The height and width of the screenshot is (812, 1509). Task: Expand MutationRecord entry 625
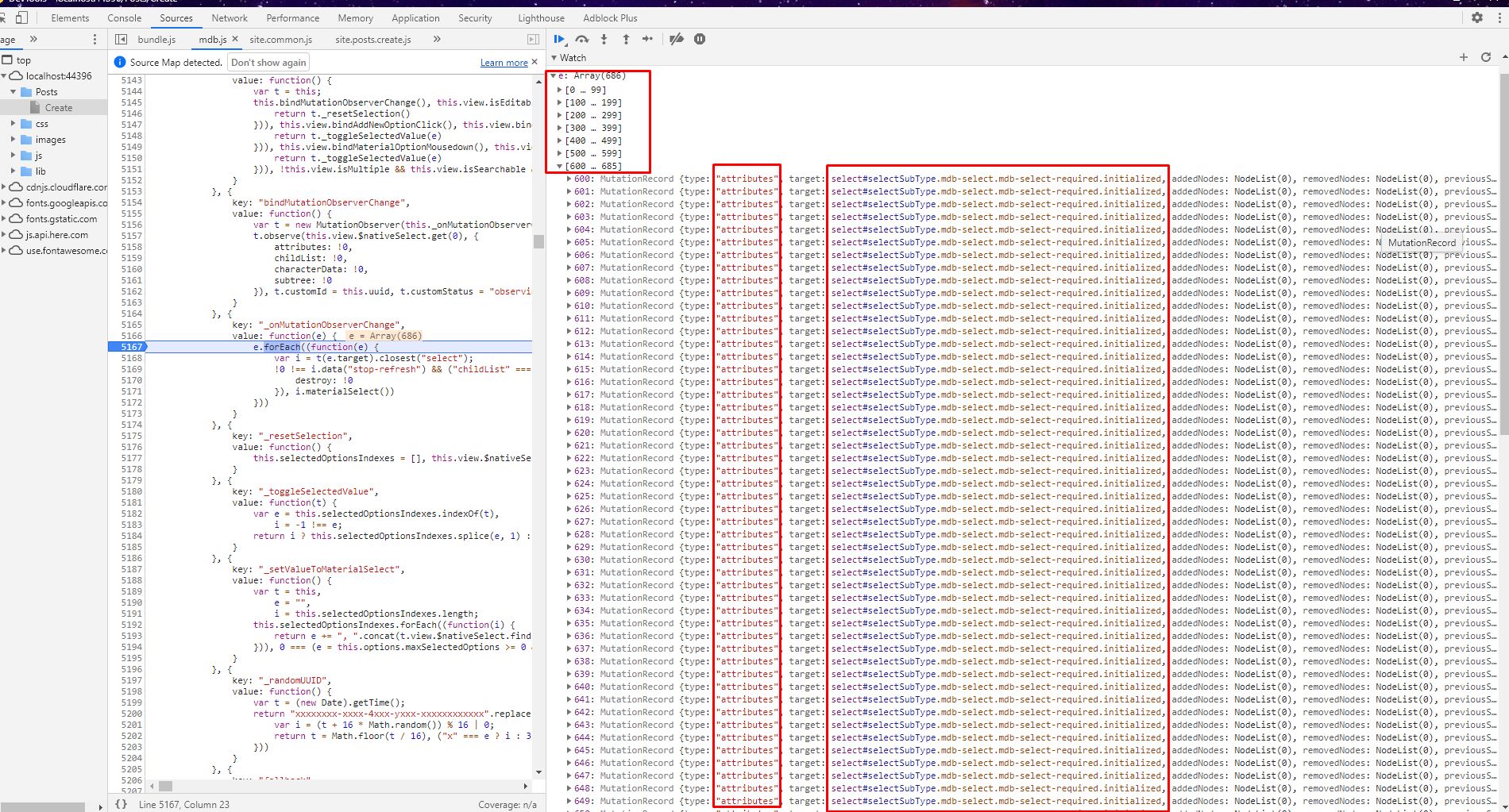coord(569,496)
